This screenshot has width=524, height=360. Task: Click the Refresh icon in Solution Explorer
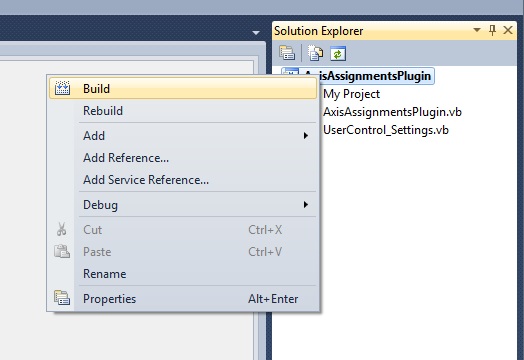pos(338,53)
